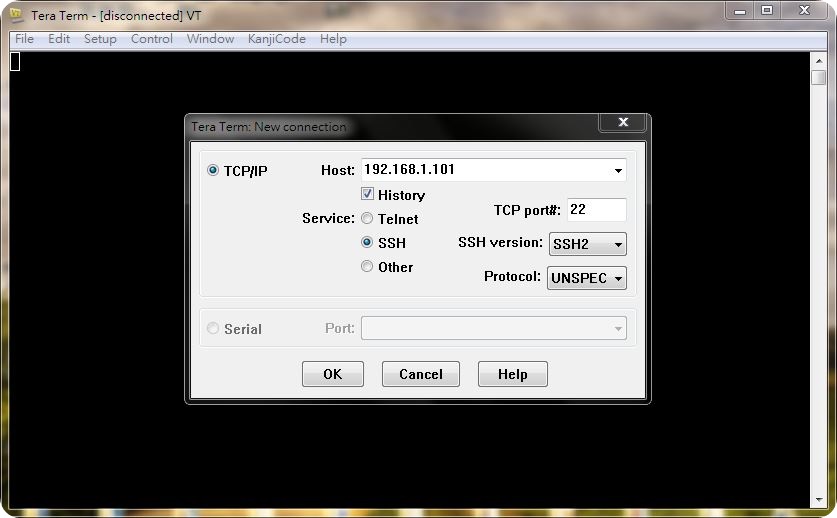Open the Setup menu

point(100,39)
